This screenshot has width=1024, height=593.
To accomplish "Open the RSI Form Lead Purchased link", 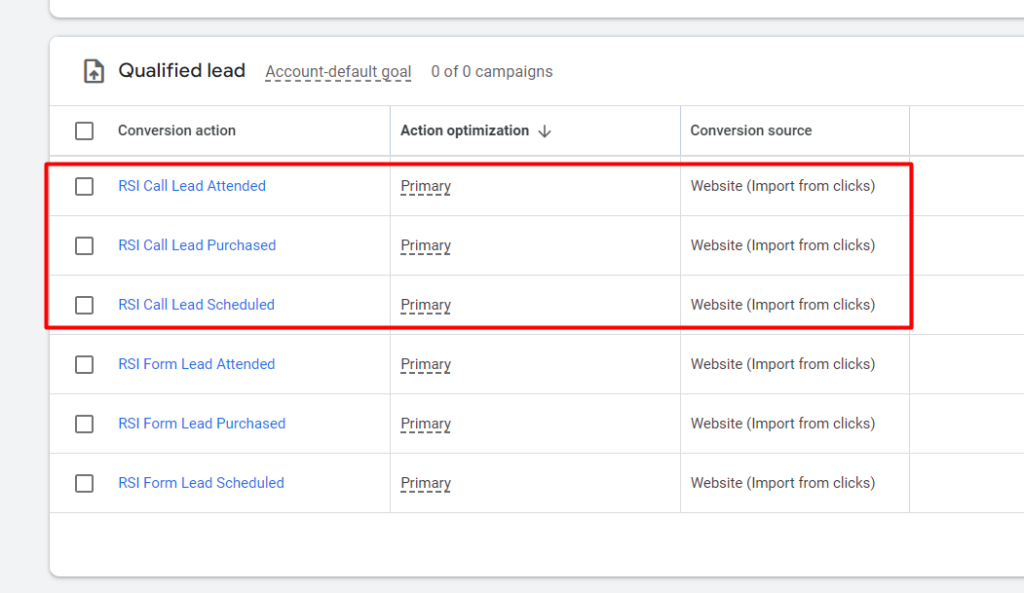I will pyautogui.click(x=202, y=423).
